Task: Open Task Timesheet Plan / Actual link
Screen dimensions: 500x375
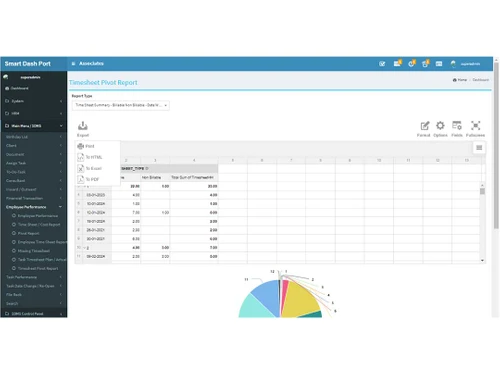Action: [42, 260]
